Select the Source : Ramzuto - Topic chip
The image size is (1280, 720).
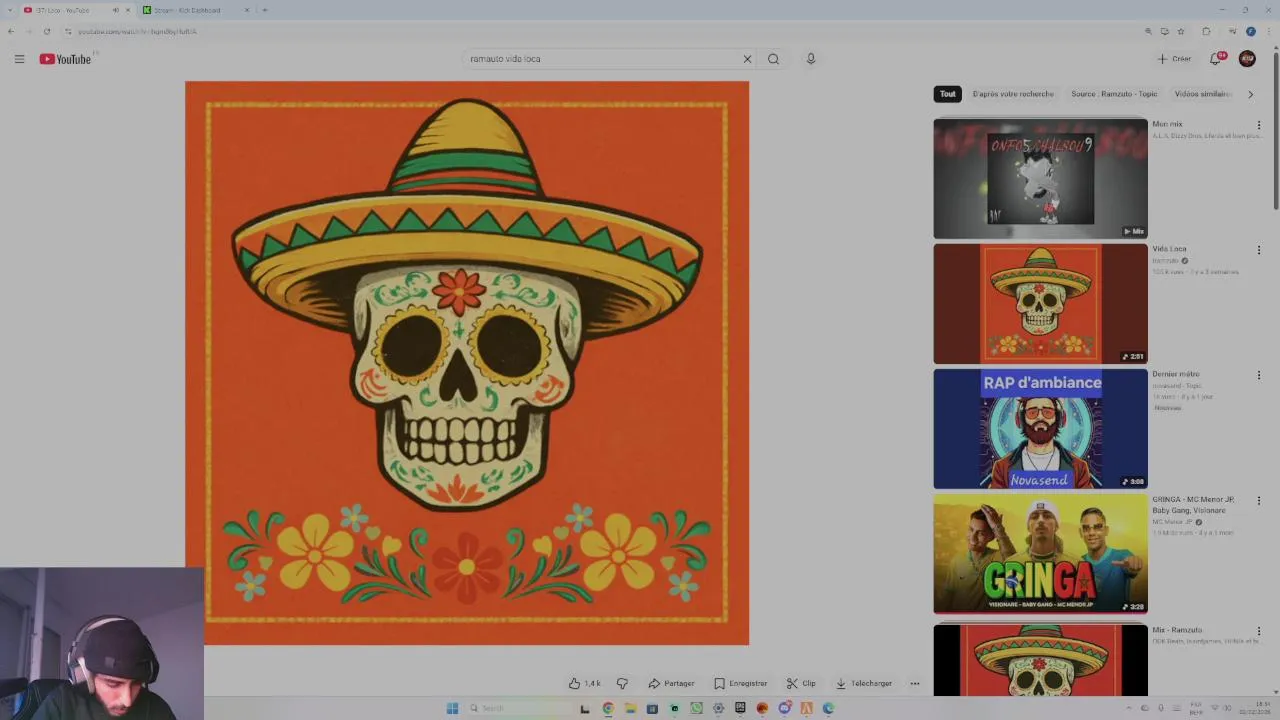click(1114, 94)
